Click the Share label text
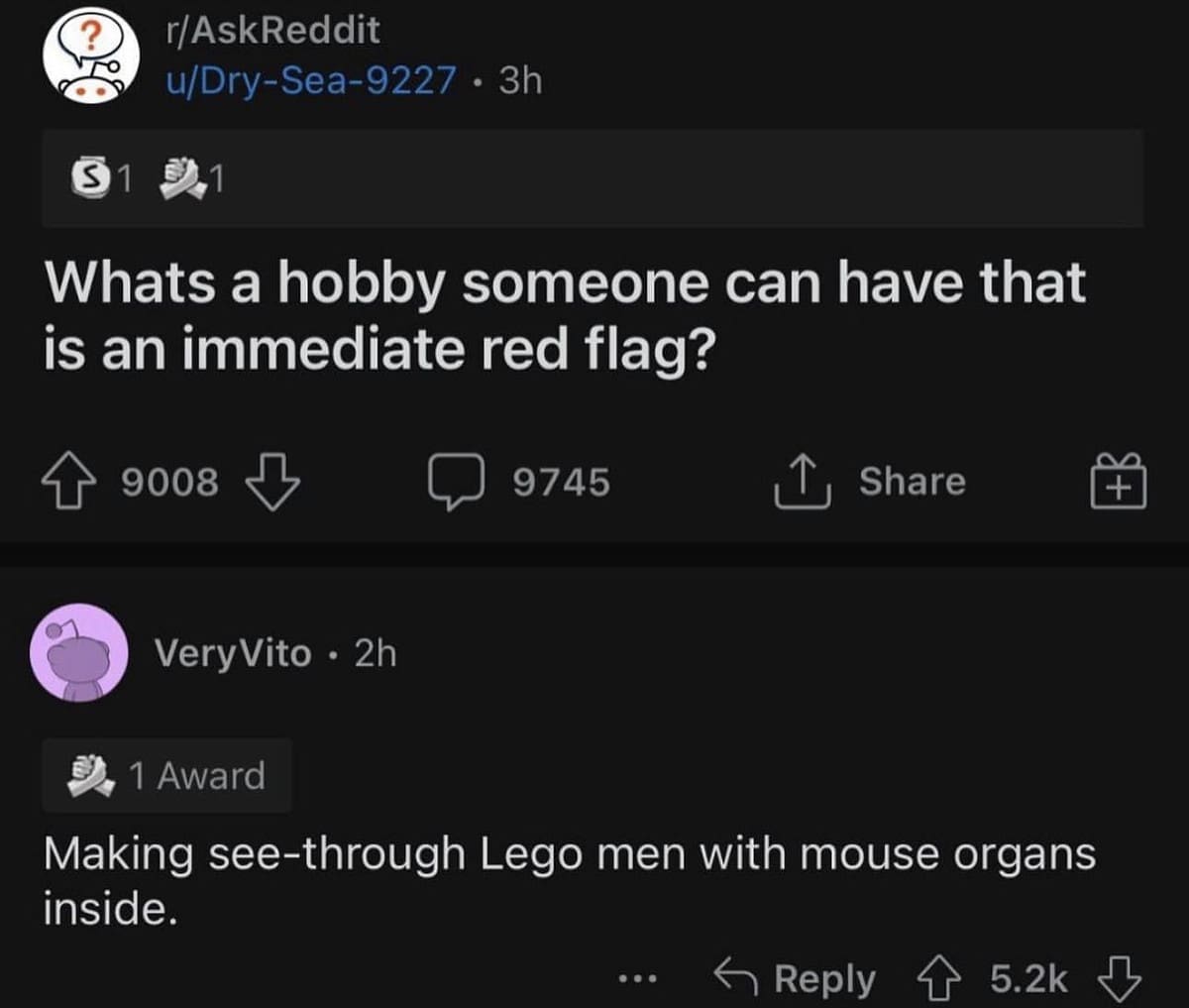Image resolution: width=1189 pixels, height=1008 pixels. [912, 482]
